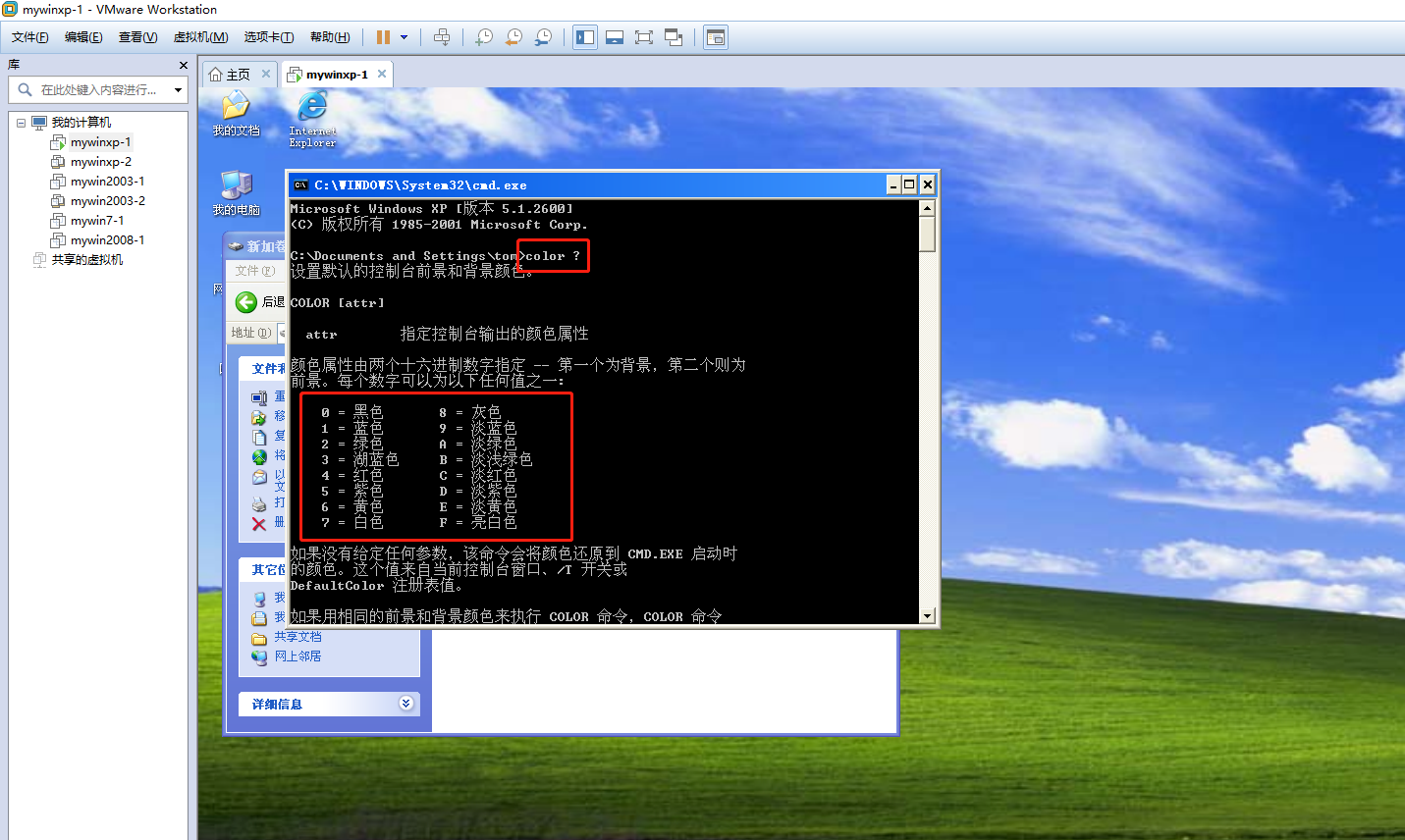Click the send Ctrl+Alt+Del toolbar icon
The image size is (1405, 840).
point(442,37)
